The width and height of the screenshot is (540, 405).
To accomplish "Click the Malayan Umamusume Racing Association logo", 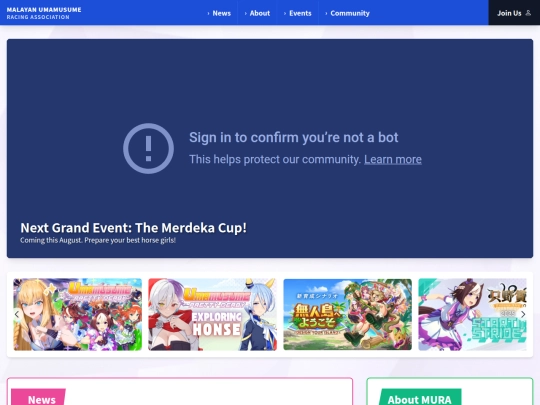I will pyautogui.click(x=44, y=13).
